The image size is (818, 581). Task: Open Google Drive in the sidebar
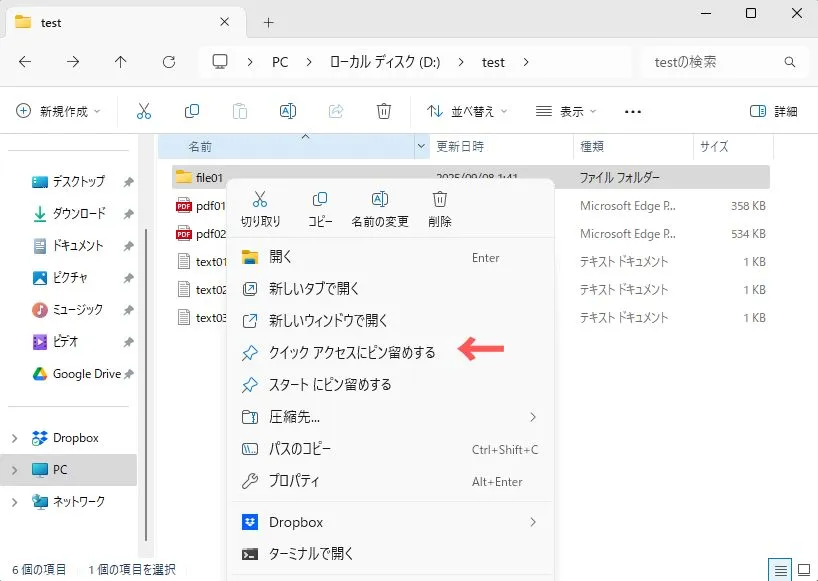(x=86, y=373)
